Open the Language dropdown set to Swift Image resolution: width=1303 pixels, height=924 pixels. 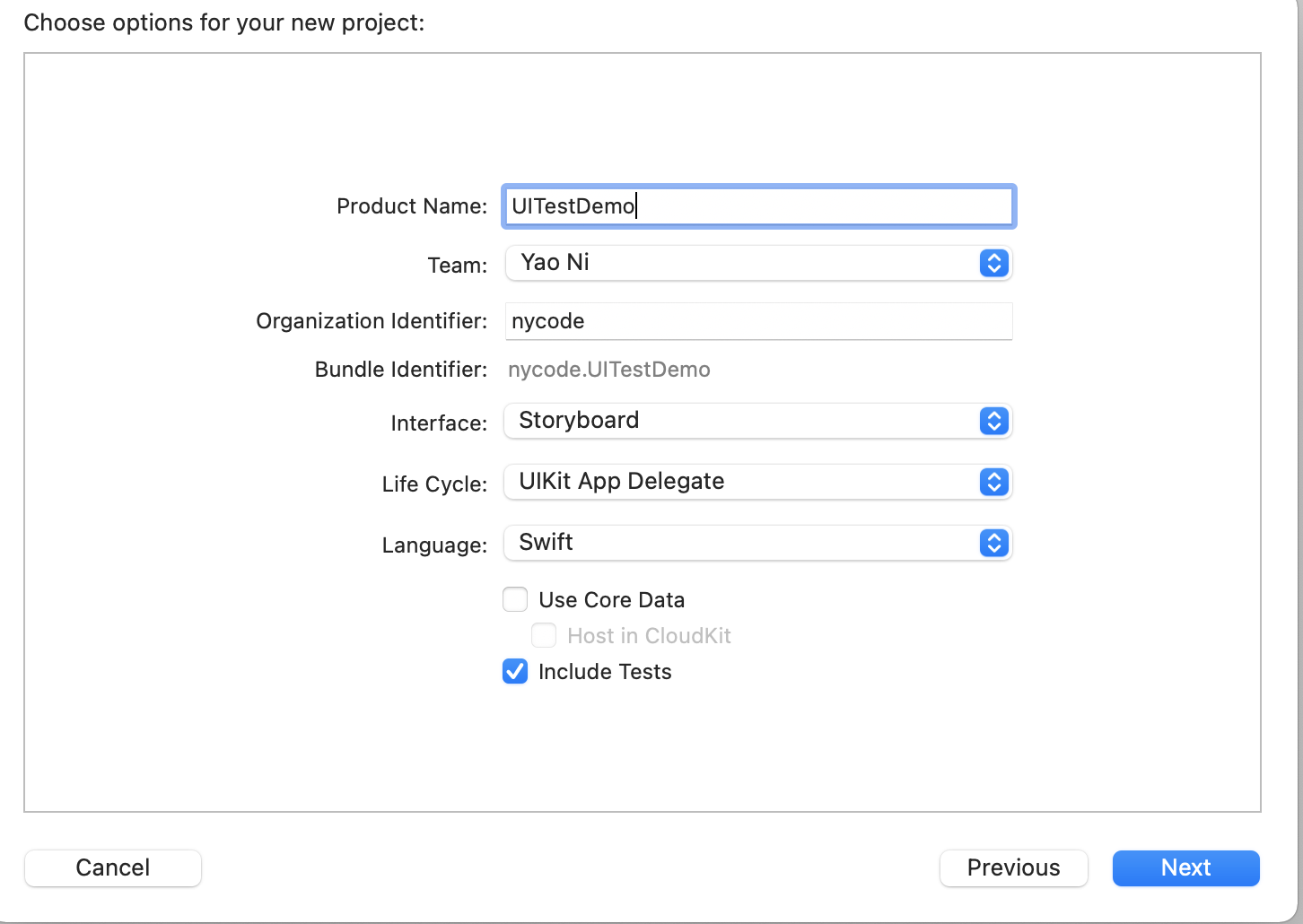tap(758, 543)
